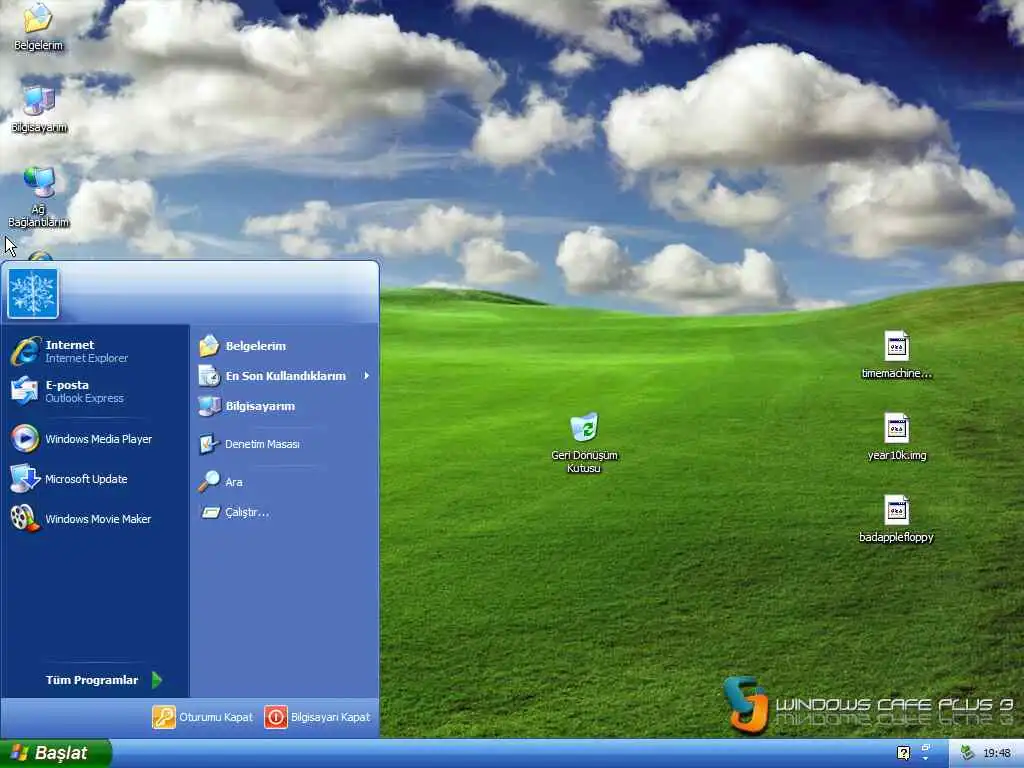Screen dimensions: 1024x768
Task: Select the Ağ Bağlantılarım desktop icon
Action: [39, 197]
